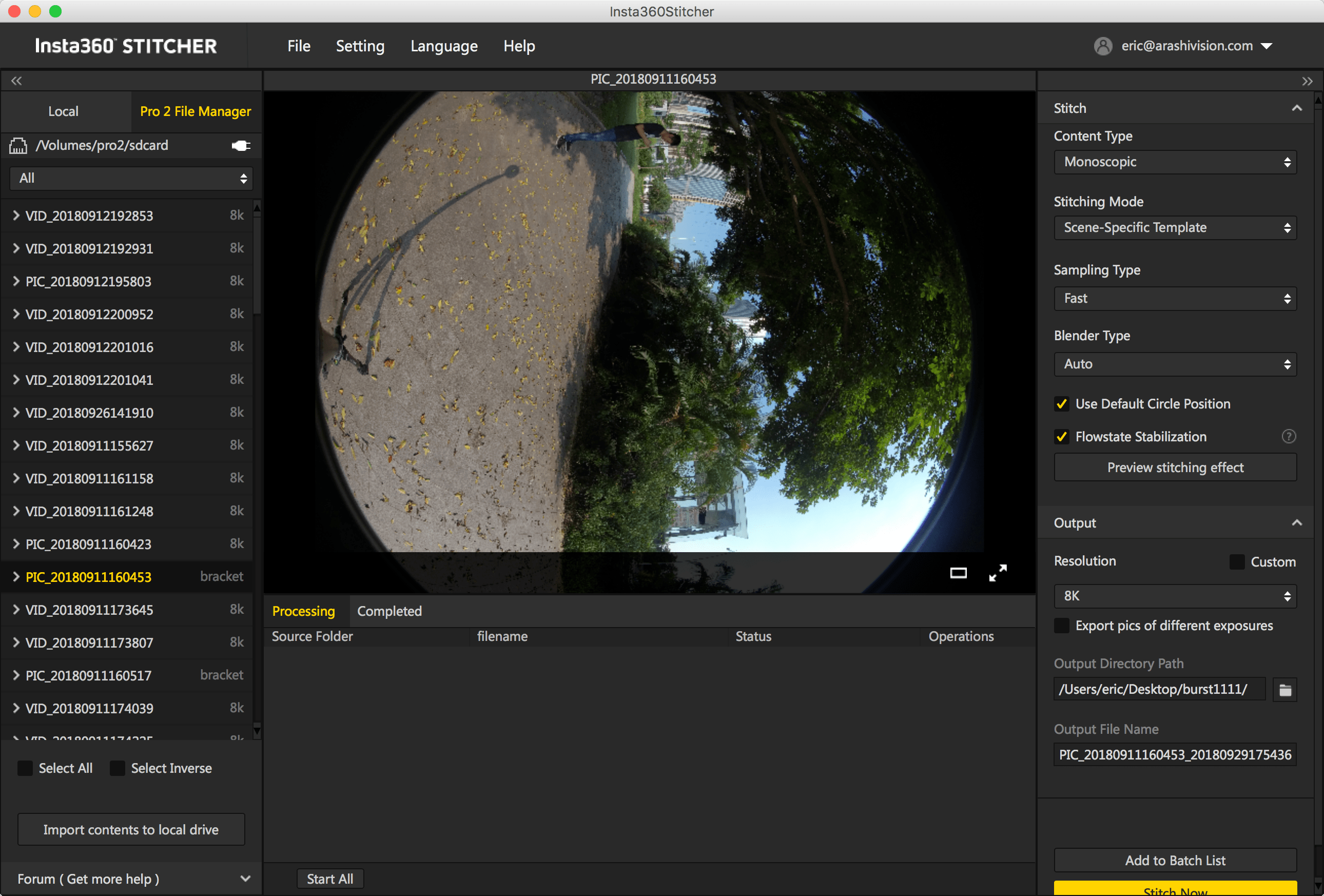Click the user account avatar icon

point(1103,46)
